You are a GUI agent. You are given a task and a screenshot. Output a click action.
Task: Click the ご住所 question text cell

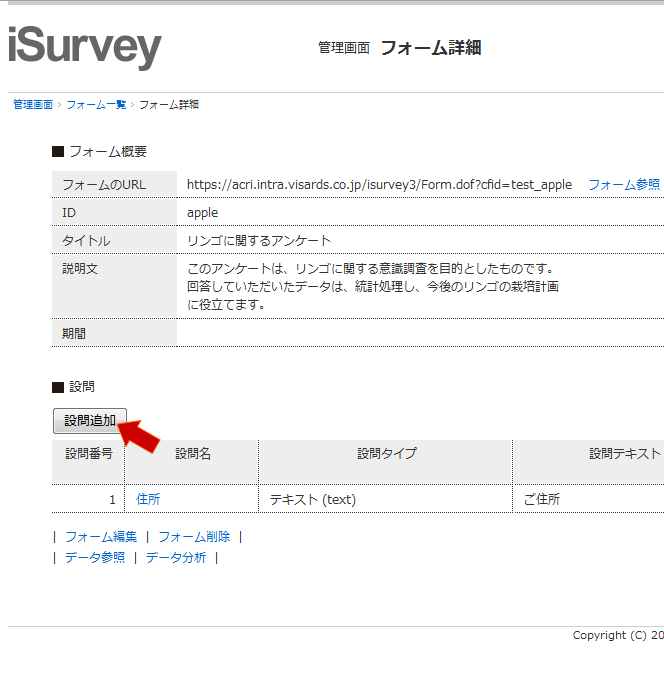[x=542, y=499]
